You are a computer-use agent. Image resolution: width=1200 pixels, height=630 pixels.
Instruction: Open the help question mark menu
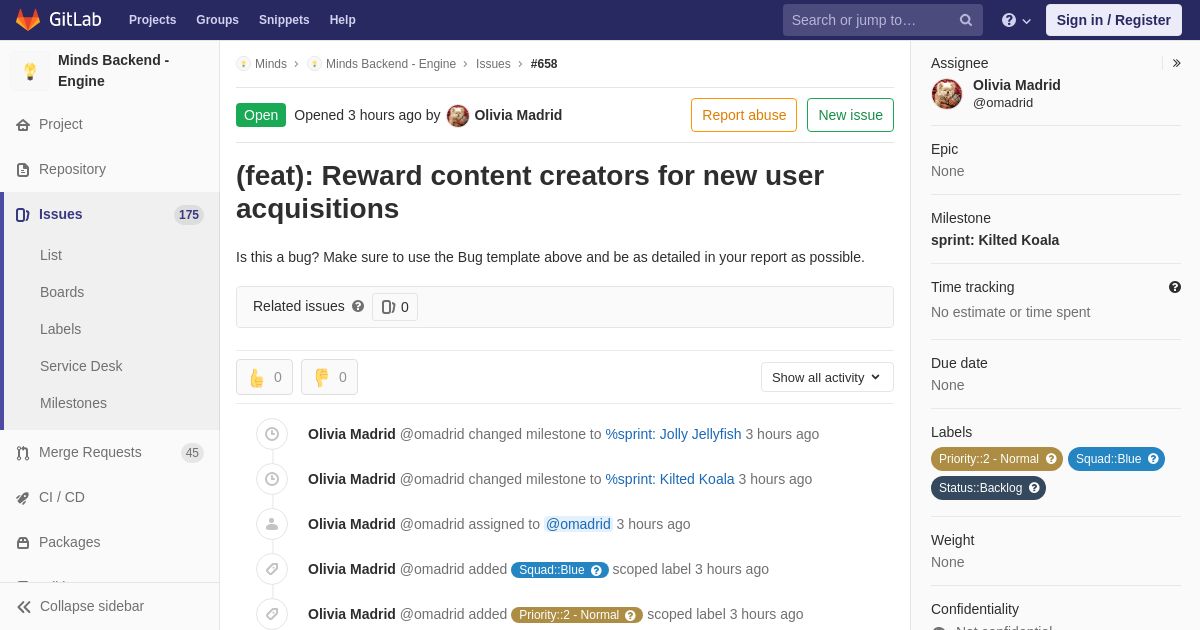pos(1016,20)
